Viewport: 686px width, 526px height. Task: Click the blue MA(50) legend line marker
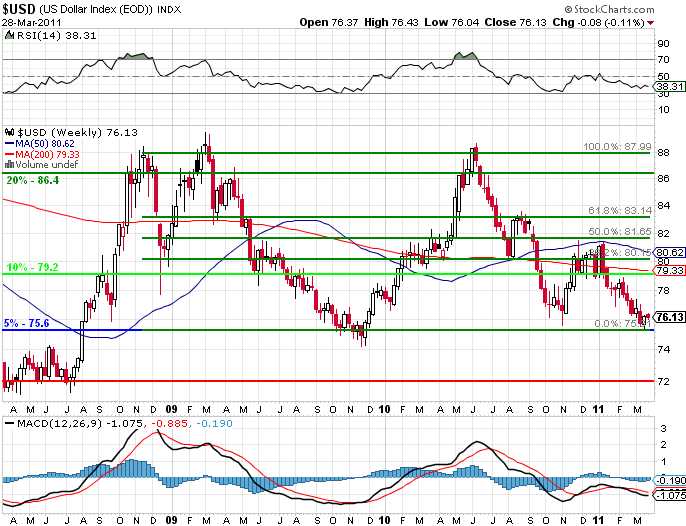tap(9, 143)
